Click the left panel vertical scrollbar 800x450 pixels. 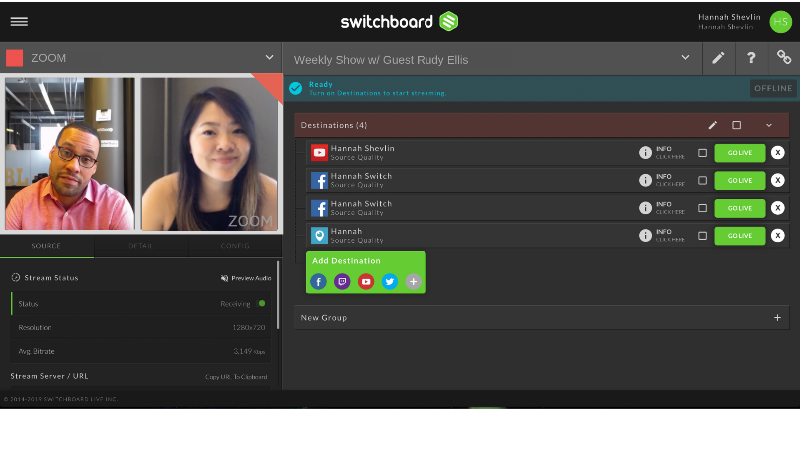(x=278, y=295)
